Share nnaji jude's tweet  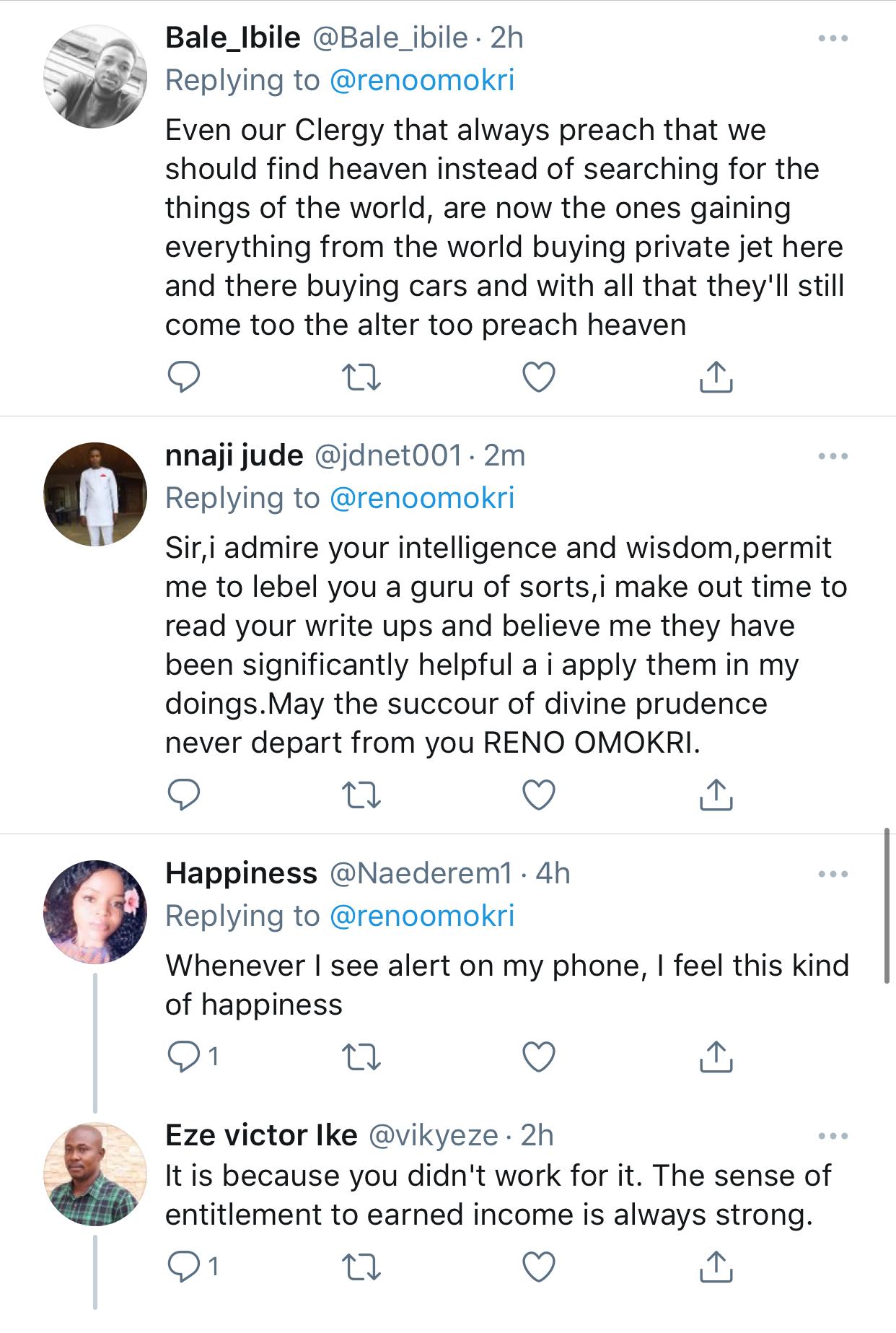[716, 795]
